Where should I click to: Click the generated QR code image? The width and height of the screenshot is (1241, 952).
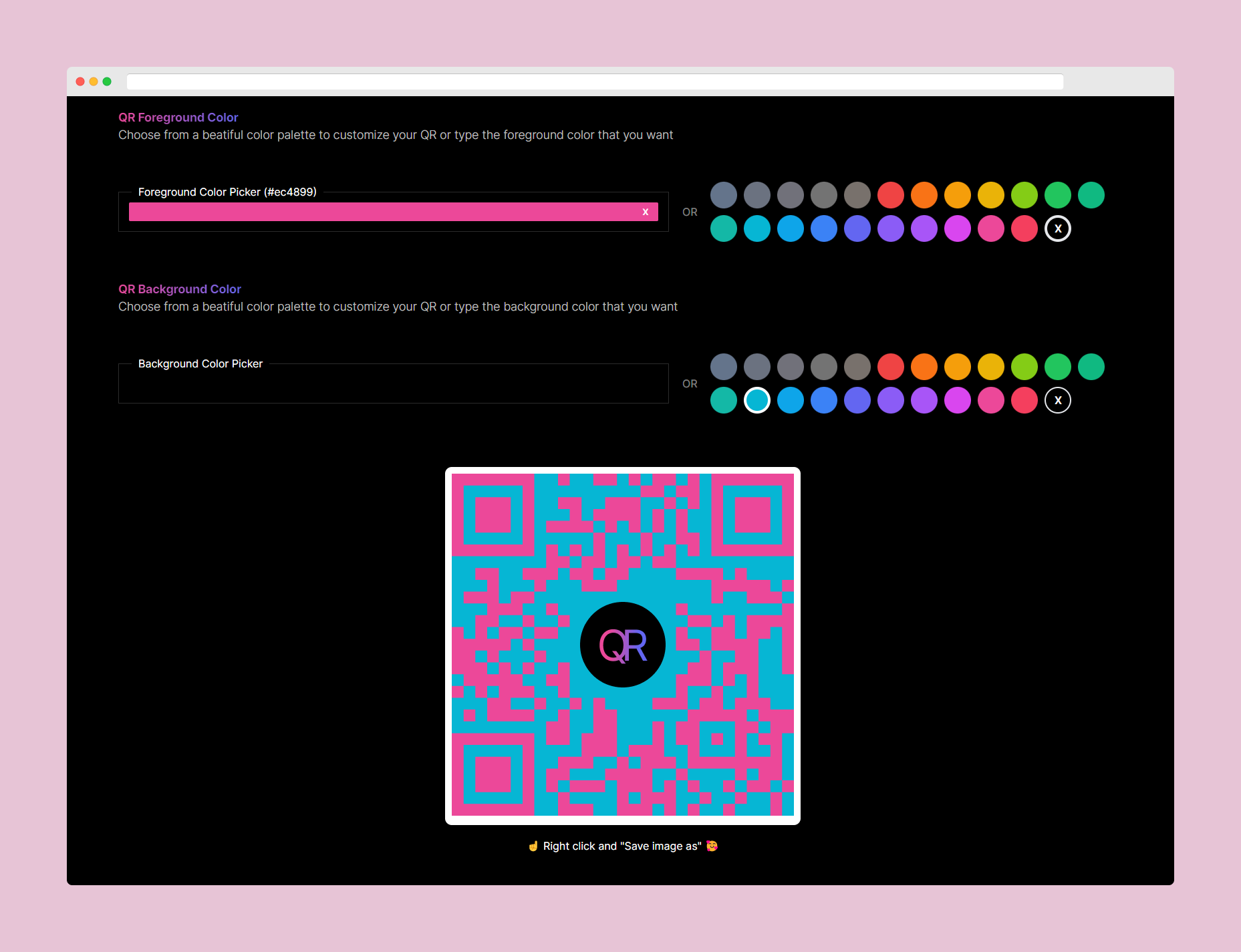click(x=623, y=646)
